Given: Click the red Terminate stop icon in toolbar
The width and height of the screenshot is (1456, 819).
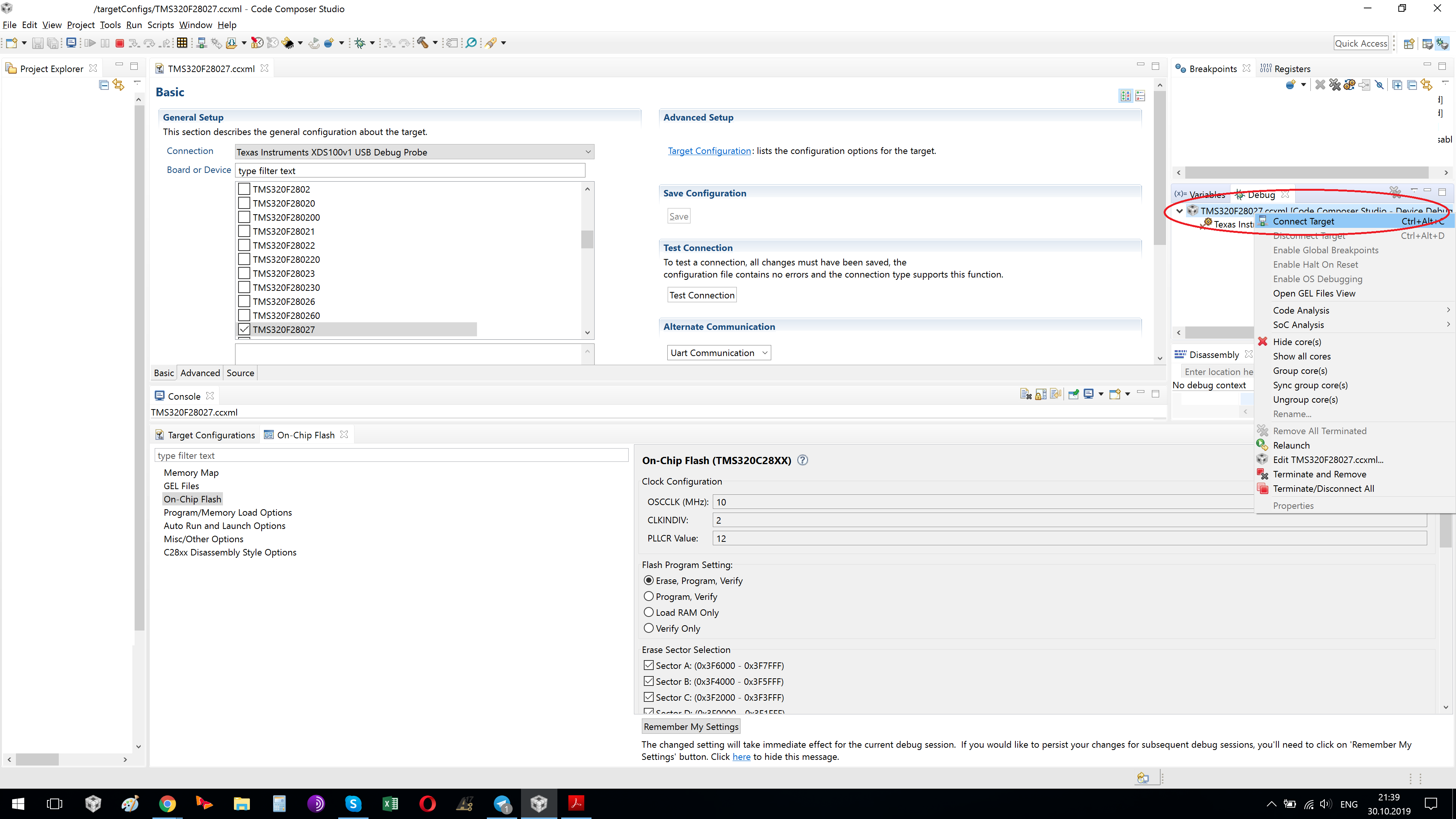Looking at the screenshot, I should point(119,43).
